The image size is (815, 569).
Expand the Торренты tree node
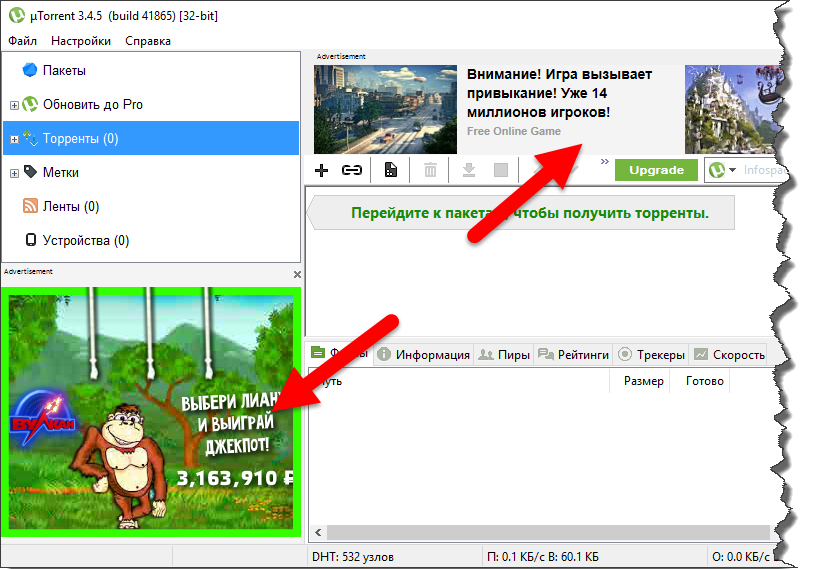click(x=14, y=139)
